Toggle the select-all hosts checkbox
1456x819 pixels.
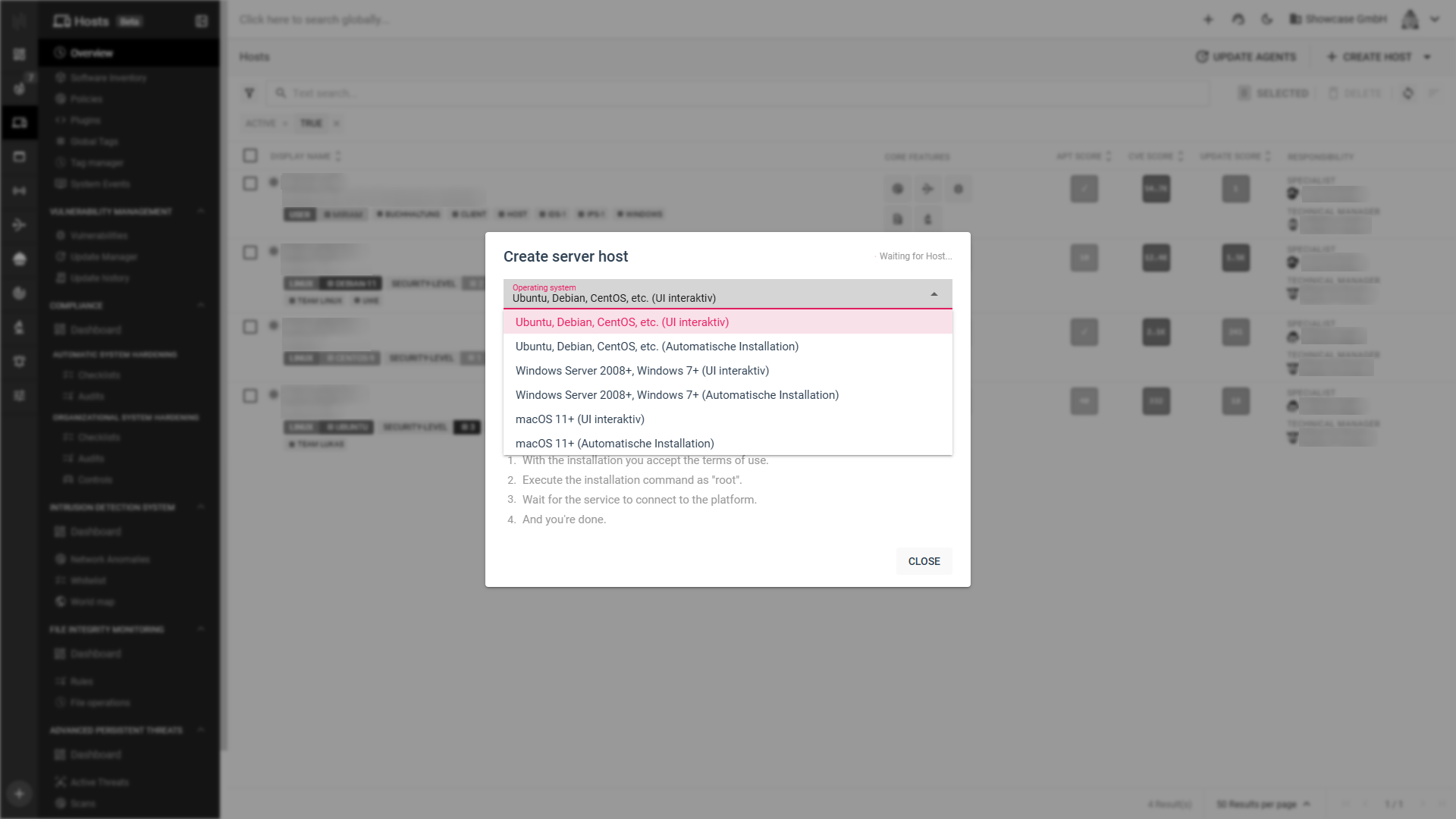(x=250, y=155)
